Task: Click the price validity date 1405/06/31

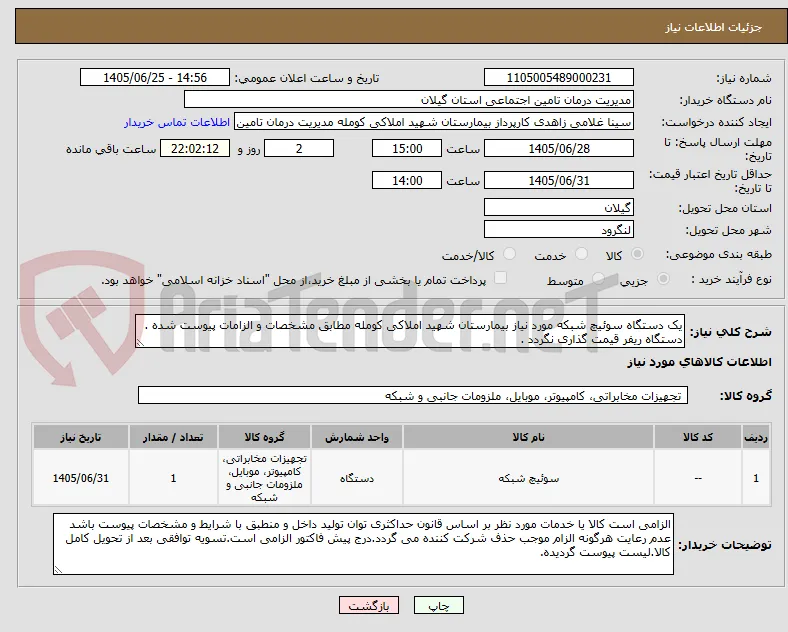Action: tap(559, 180)
